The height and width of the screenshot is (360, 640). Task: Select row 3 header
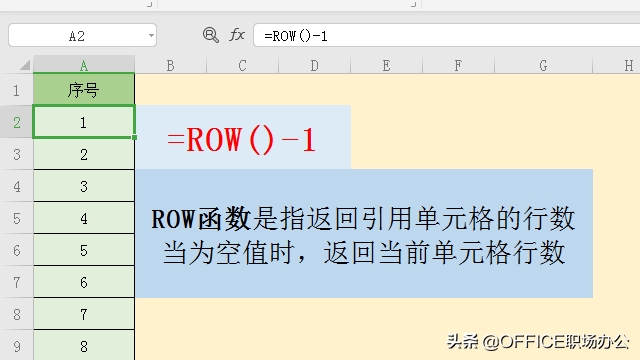pos(16,154)
